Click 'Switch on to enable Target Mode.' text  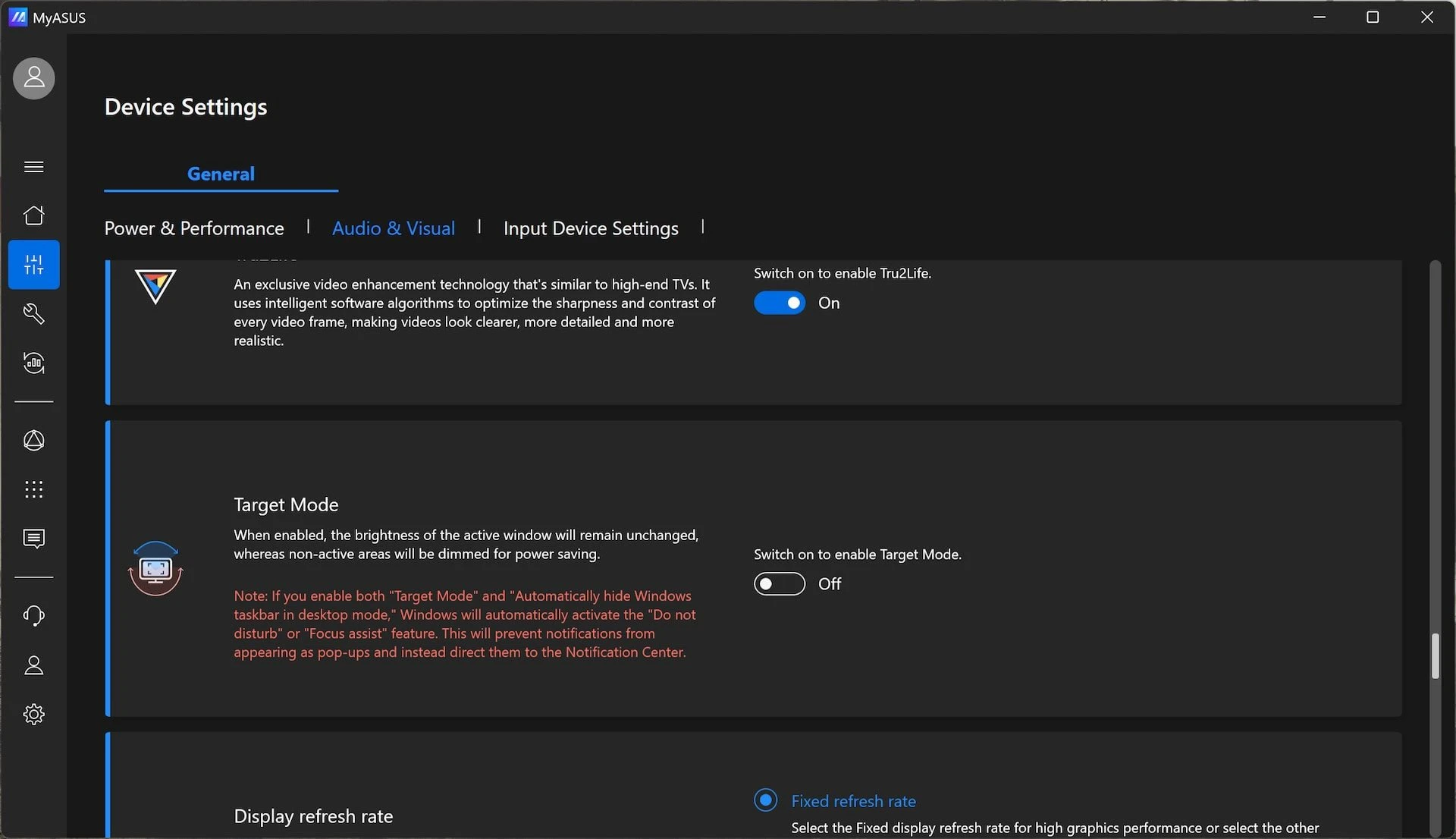point(858,555)
